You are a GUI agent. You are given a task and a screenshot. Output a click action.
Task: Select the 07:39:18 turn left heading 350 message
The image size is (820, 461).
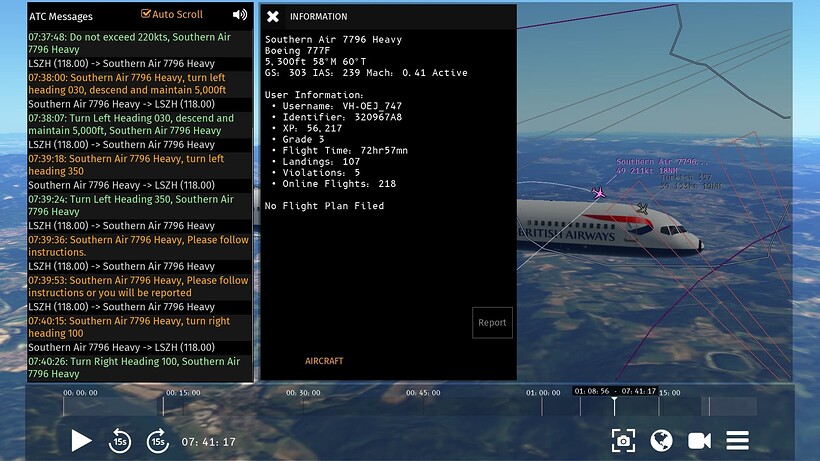(x=140, y=165)
